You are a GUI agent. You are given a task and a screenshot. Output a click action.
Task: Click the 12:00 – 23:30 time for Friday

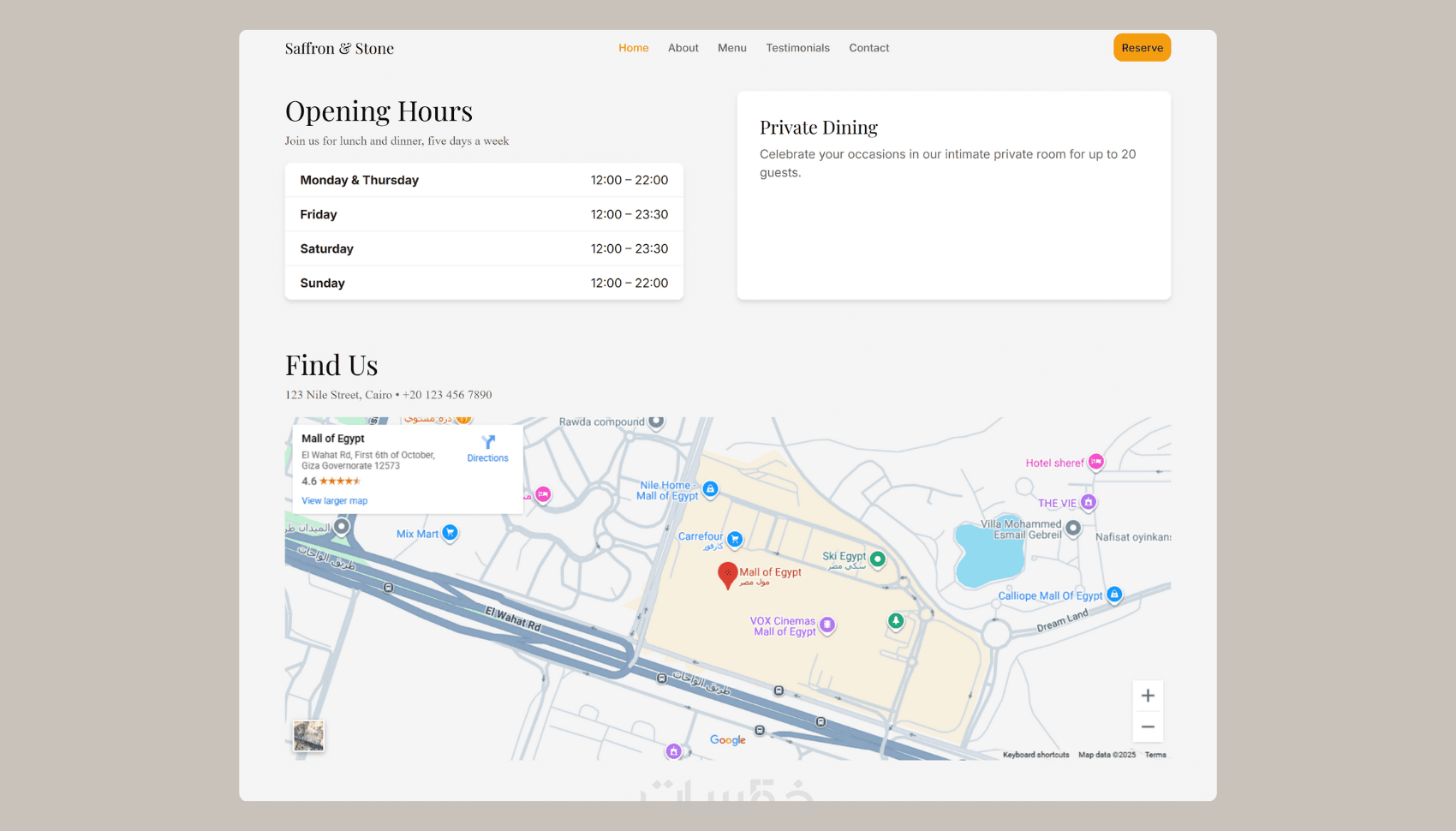[x=630, y=214]
